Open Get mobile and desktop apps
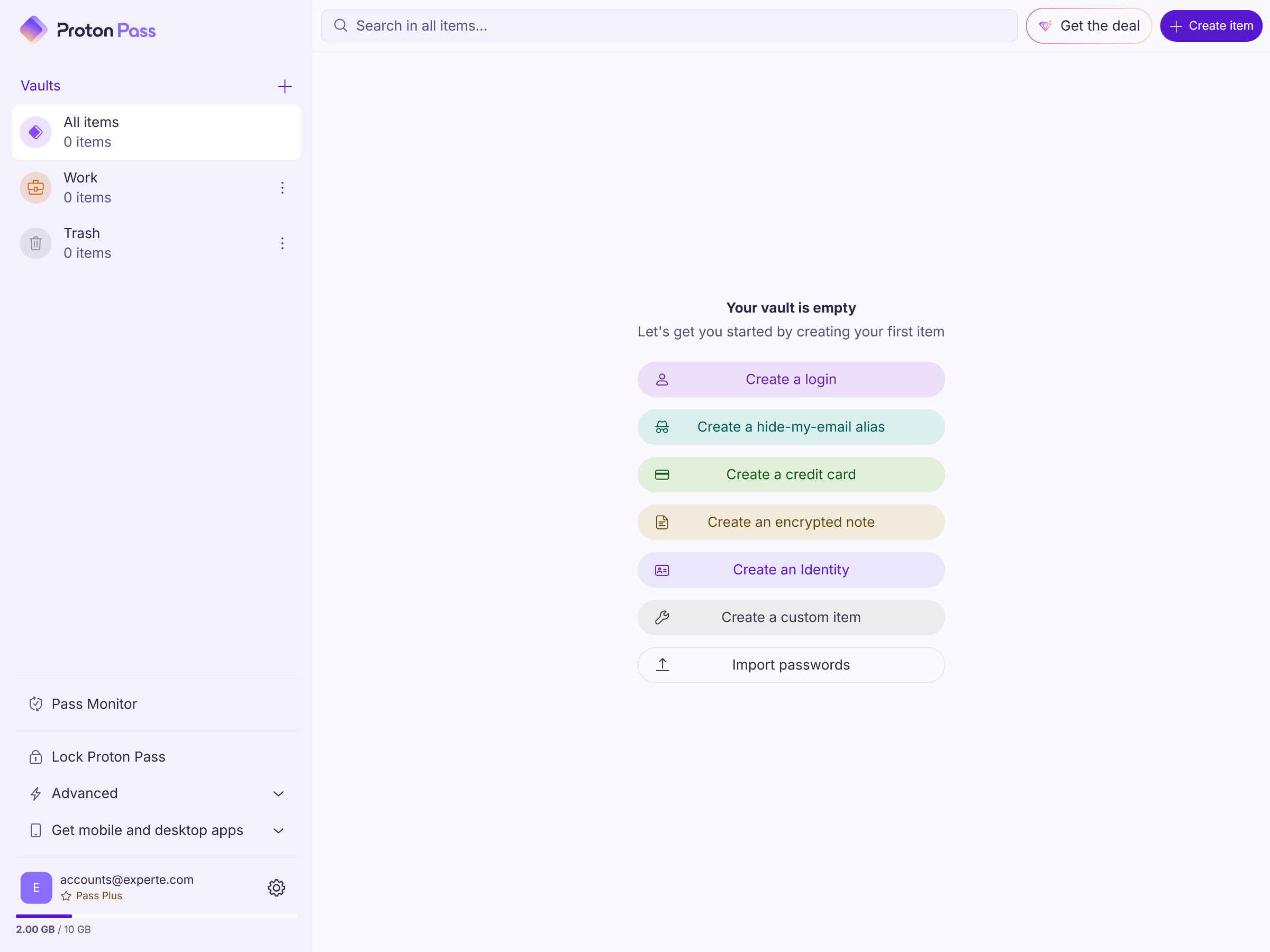This screenshot has height=952, width=1270. pyautogui.click(x=156, y=830)
